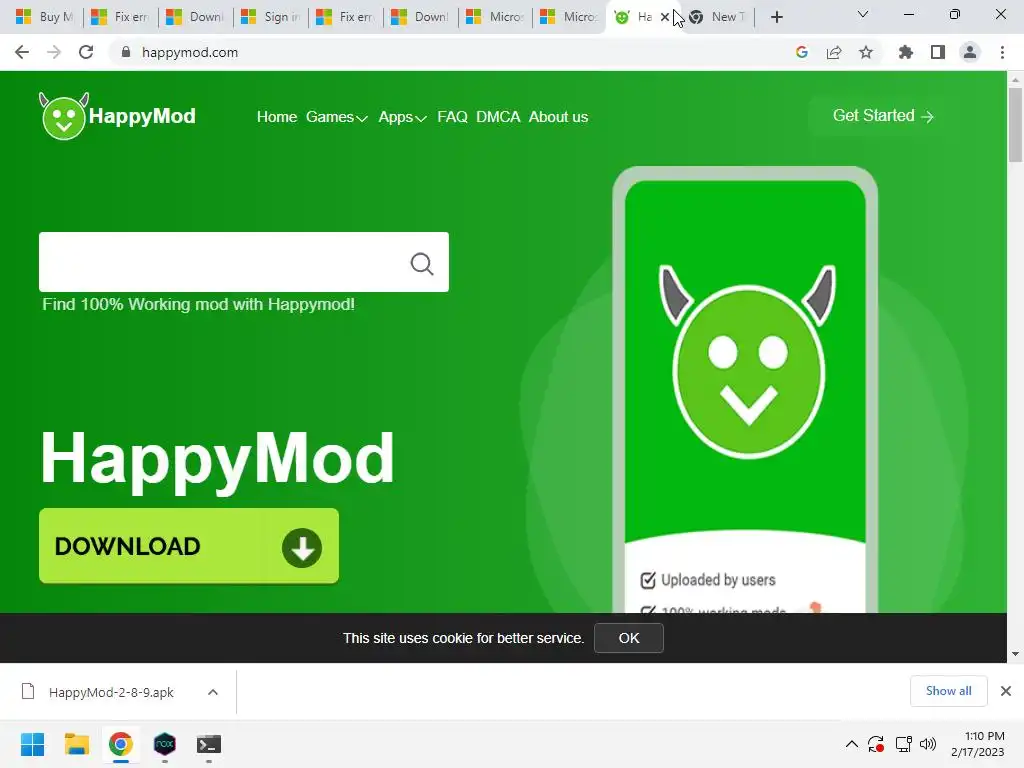The height and width of the screenshot is (768, 1024).
Task: Click the page vertical scrollbar thumb
Action: (x=1015, y=124)
